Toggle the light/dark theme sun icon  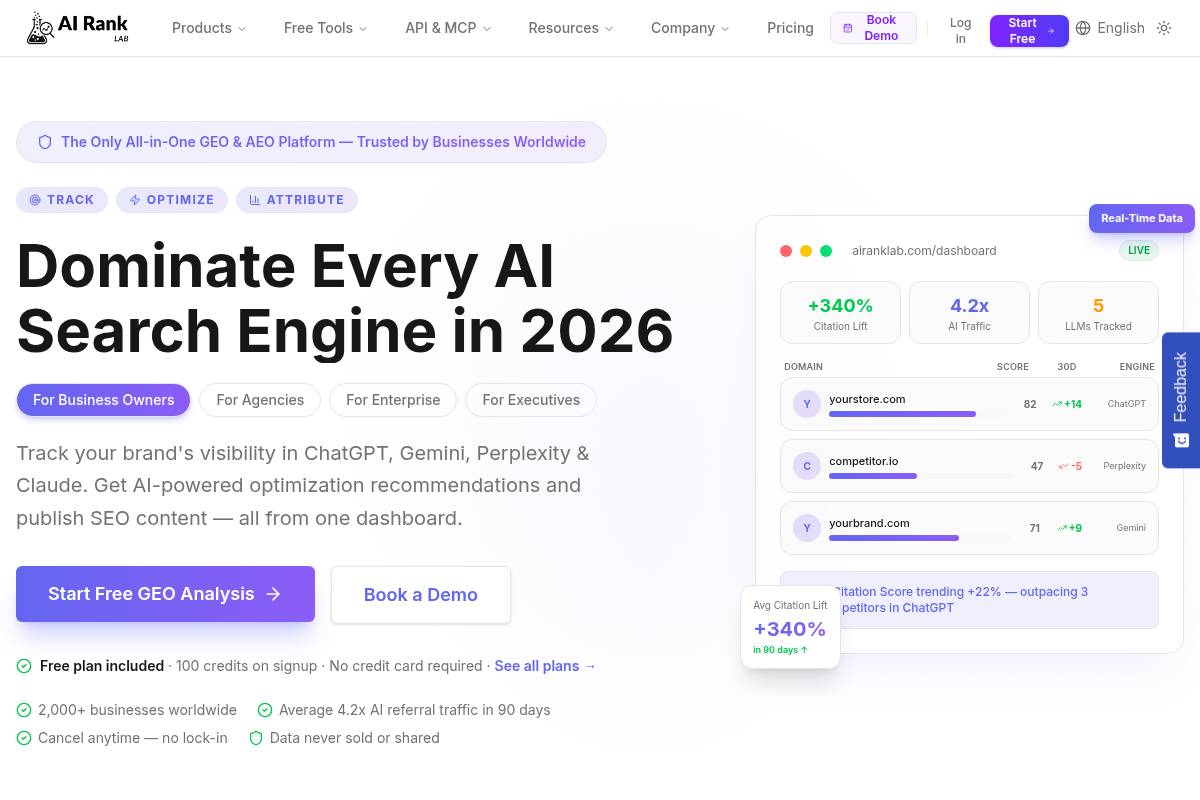1164,28
